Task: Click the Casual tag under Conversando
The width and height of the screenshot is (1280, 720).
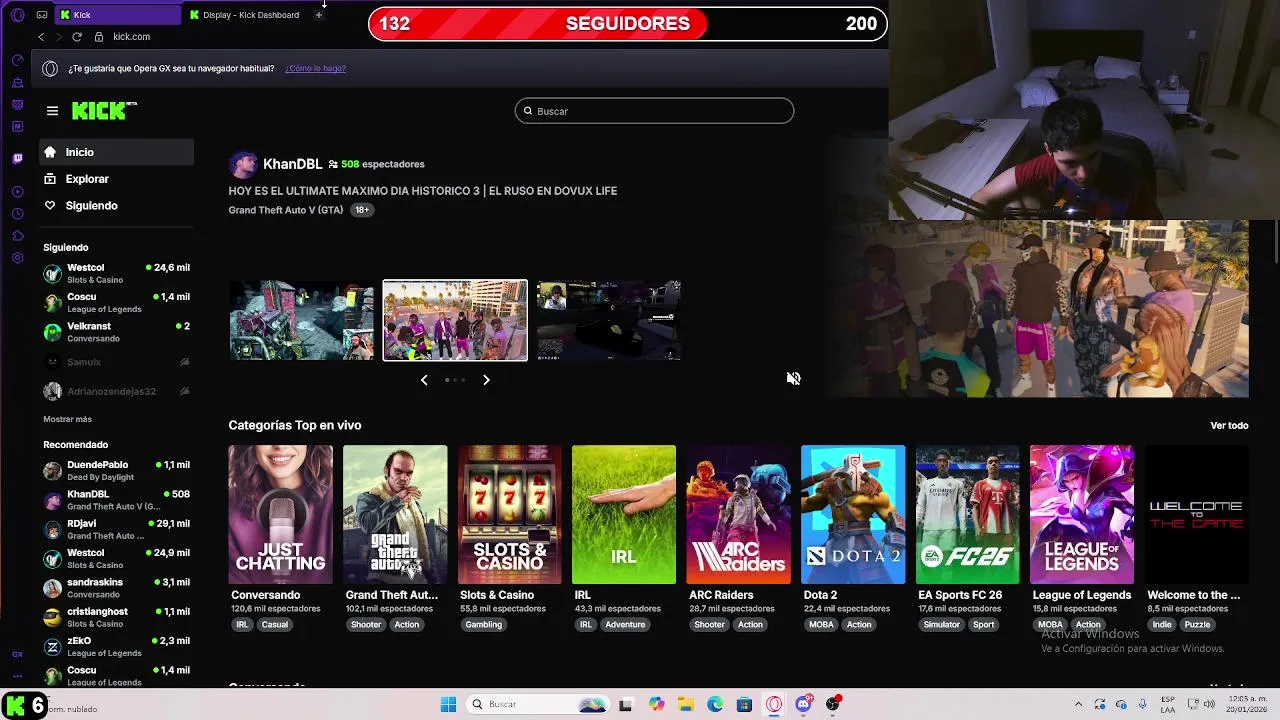Action: 274,625
